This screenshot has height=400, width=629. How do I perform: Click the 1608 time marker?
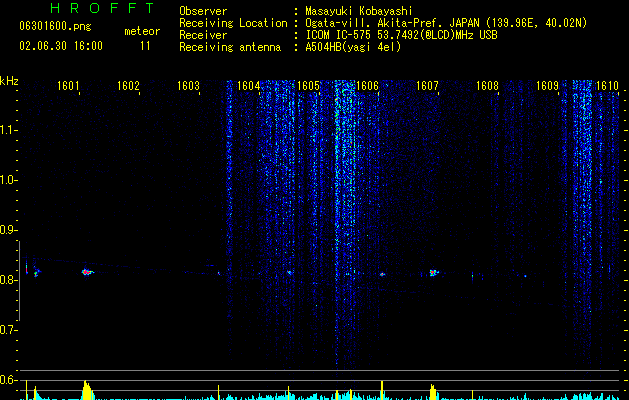(487, 85)
